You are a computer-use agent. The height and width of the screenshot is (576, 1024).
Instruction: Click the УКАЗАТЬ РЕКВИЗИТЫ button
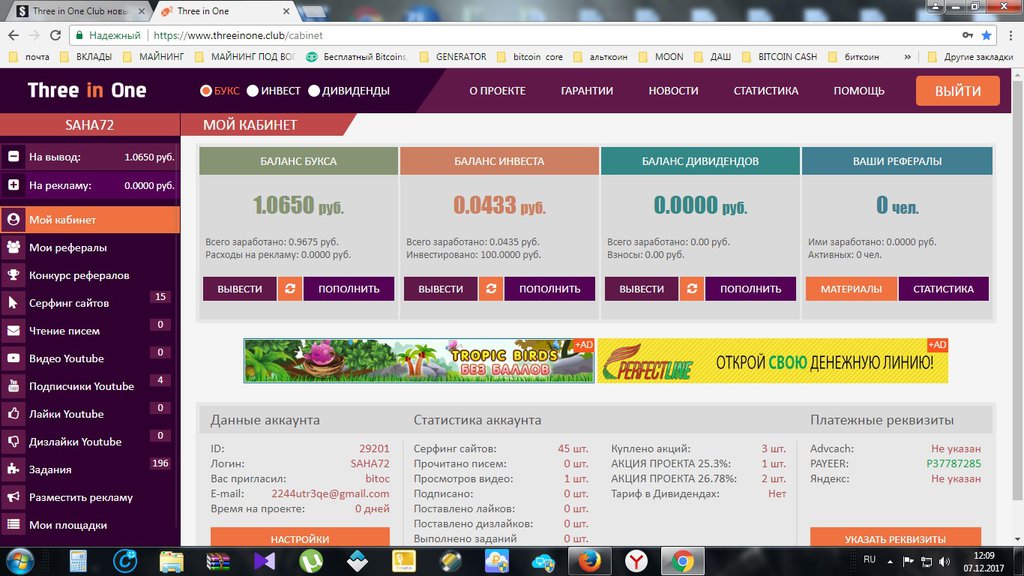(895, 539)
